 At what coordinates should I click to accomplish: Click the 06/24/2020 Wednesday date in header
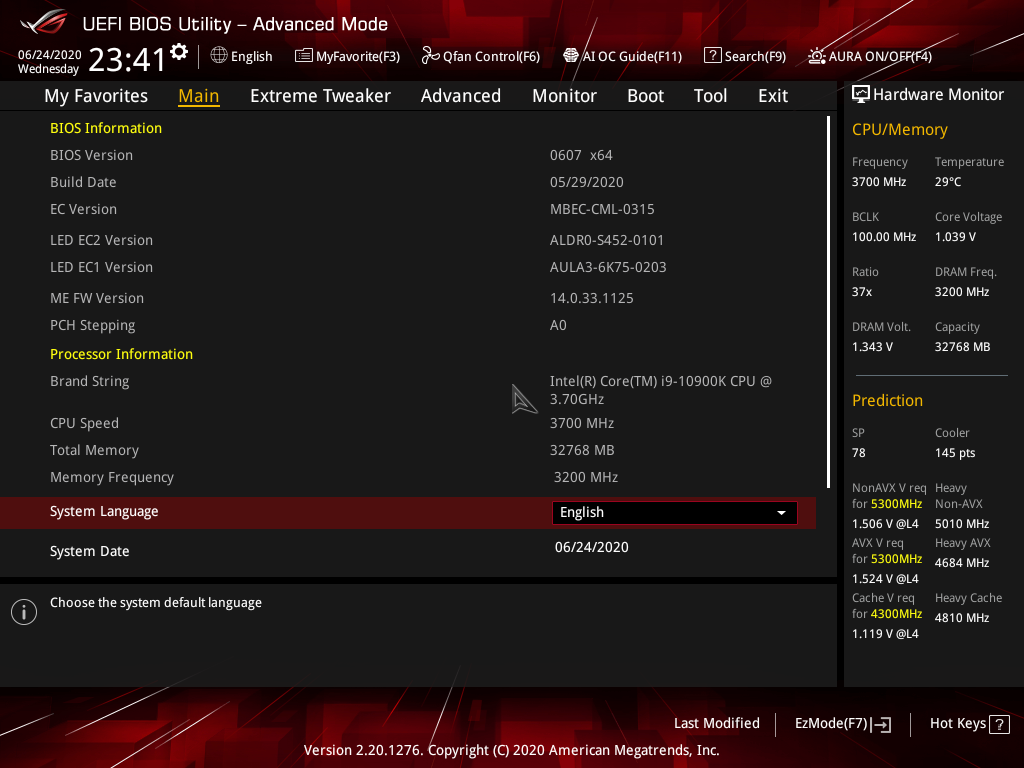[x=49, y=61]
